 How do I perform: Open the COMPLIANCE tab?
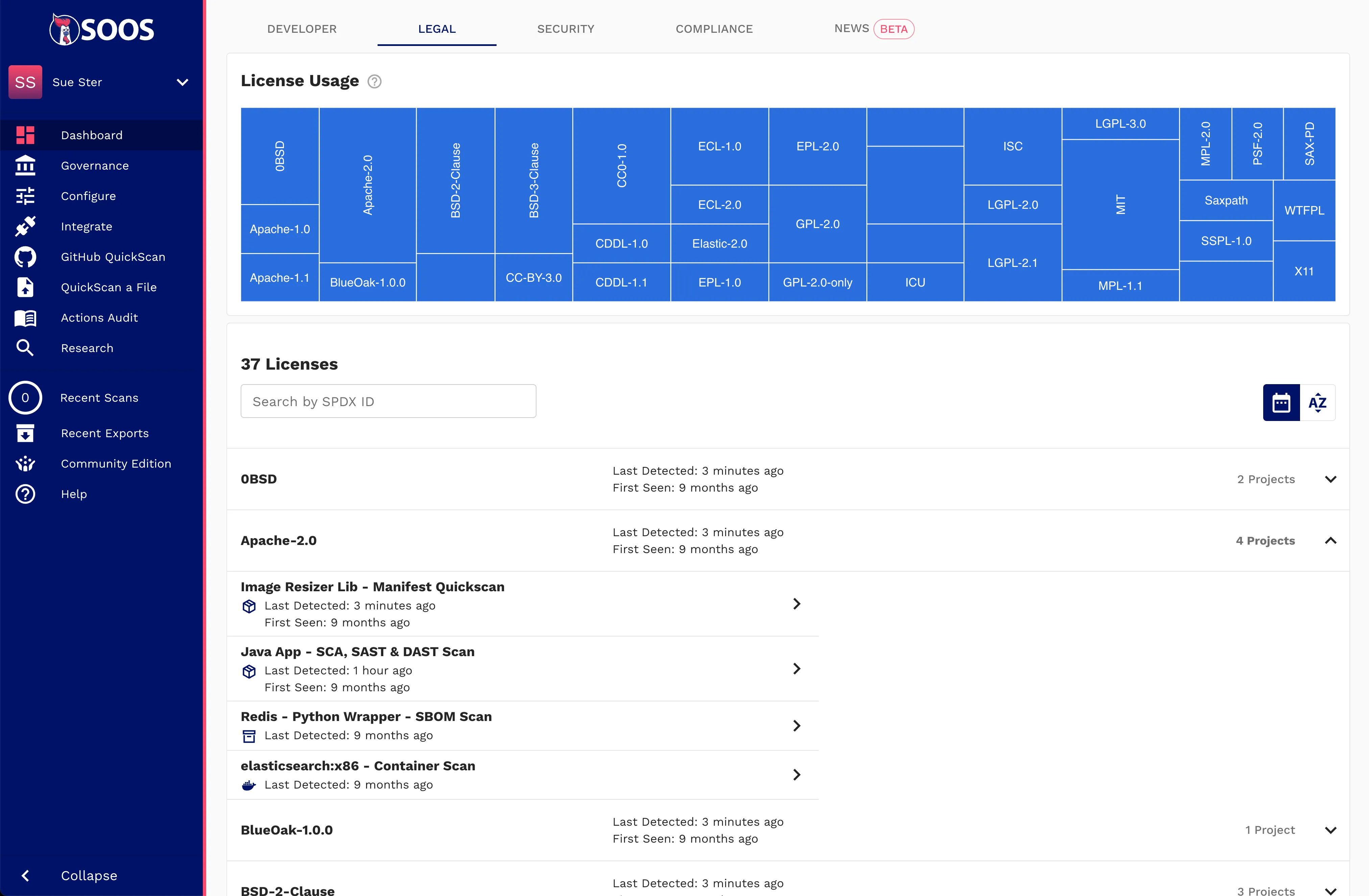[x=714, y=29]
